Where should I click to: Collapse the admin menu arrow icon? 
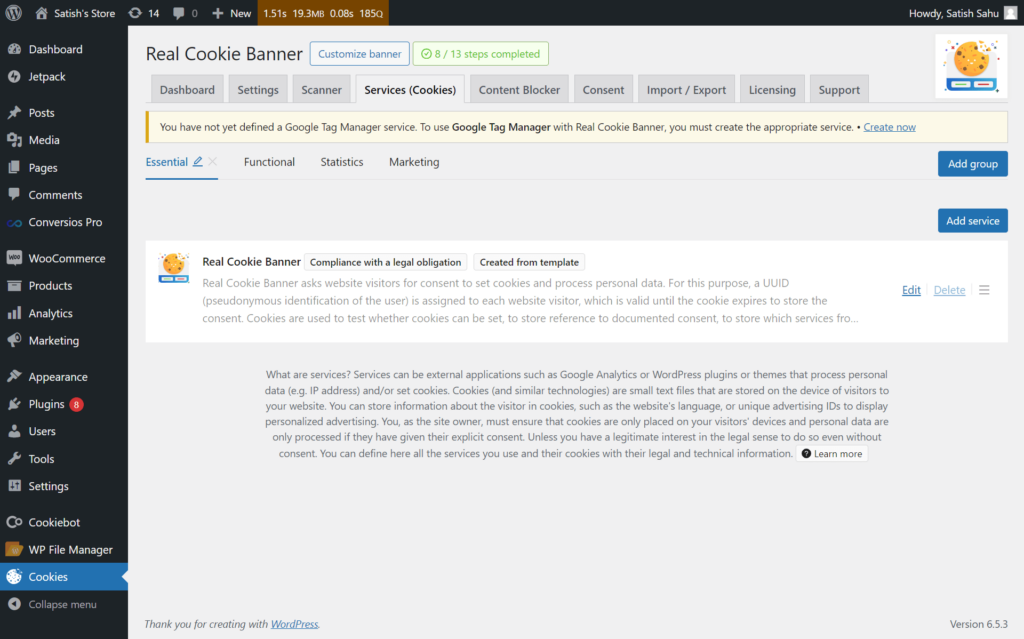(14, 604)
